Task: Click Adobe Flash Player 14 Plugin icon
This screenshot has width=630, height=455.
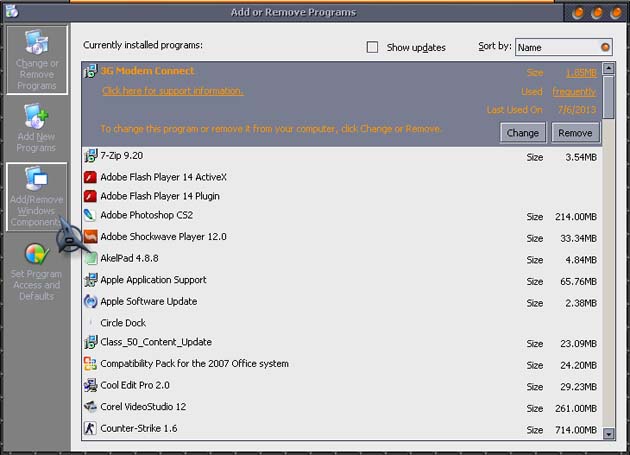Action: coord(90,196)
